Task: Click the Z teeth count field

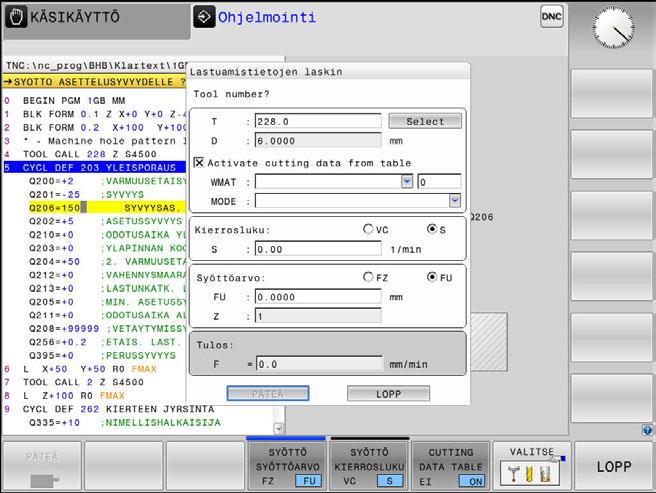Action: pos(318,316)
